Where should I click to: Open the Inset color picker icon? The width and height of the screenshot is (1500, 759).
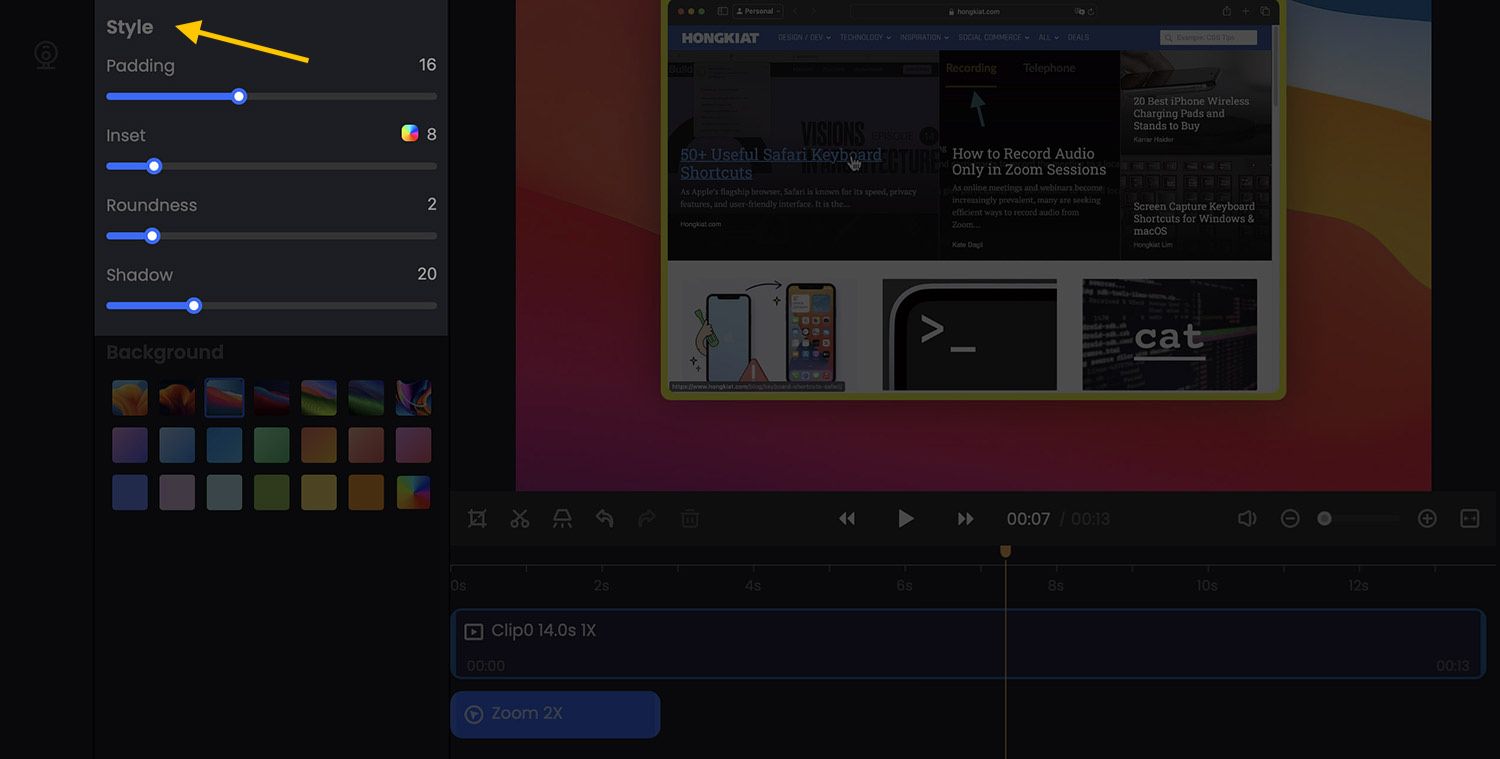[410, 133]
